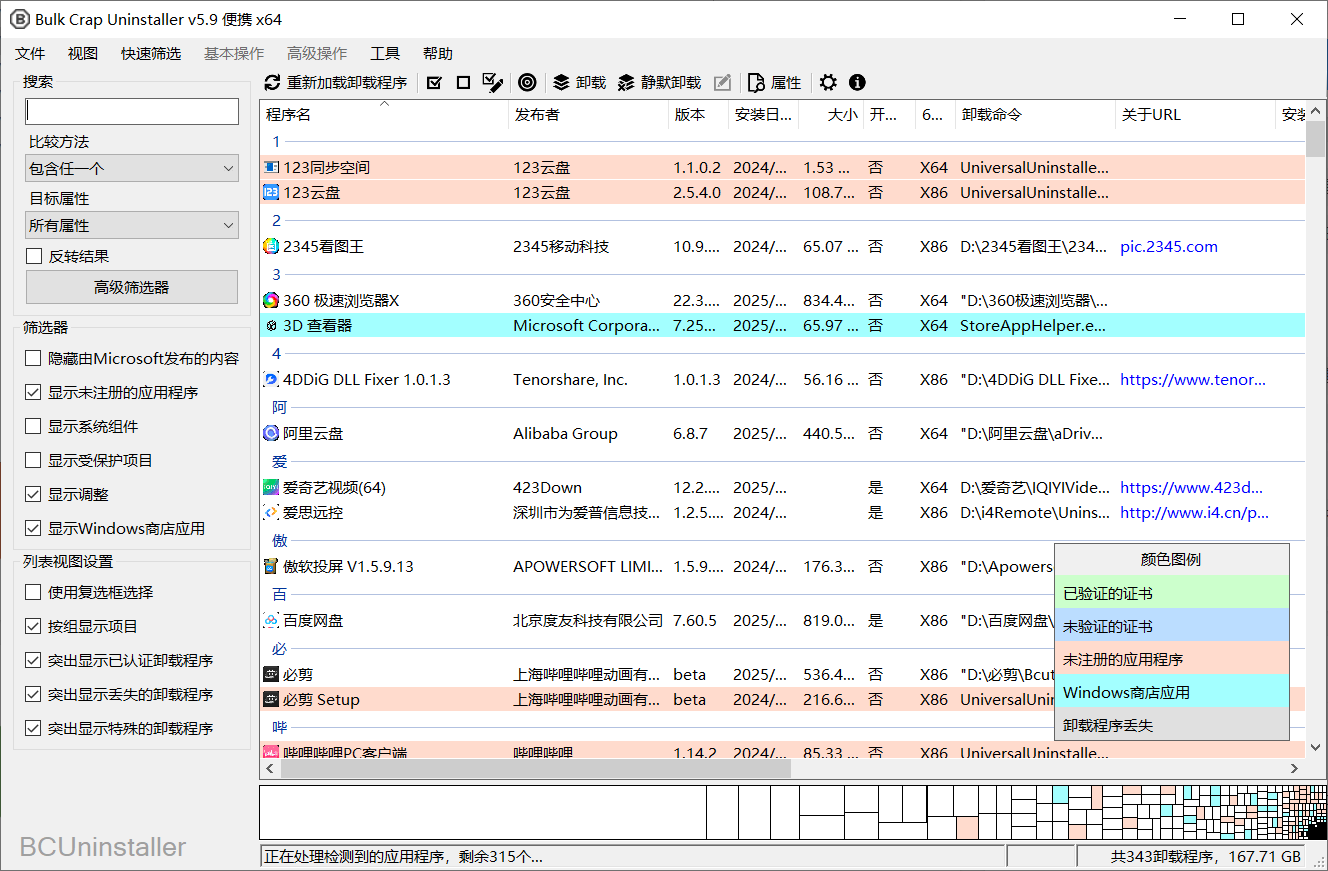Click the 高级筛选器 button

coord(132,287)
